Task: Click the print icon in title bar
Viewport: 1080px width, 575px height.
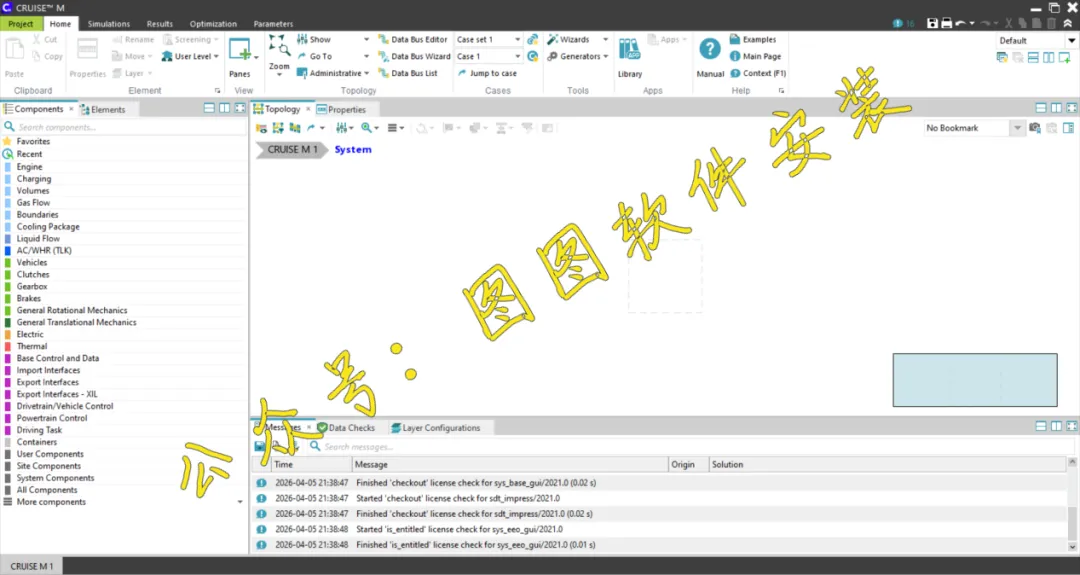Action: tap(946, 23)
